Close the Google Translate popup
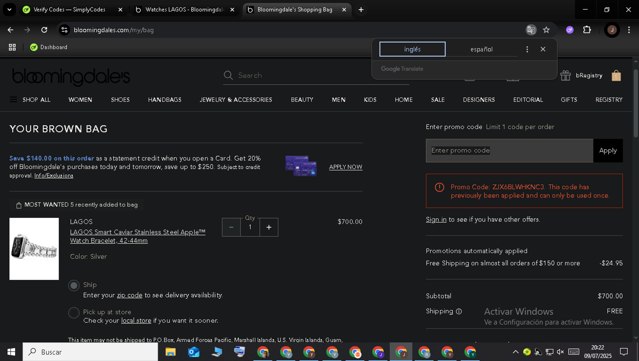This screenshot has width=639, height=361. [x=543, y=49]
